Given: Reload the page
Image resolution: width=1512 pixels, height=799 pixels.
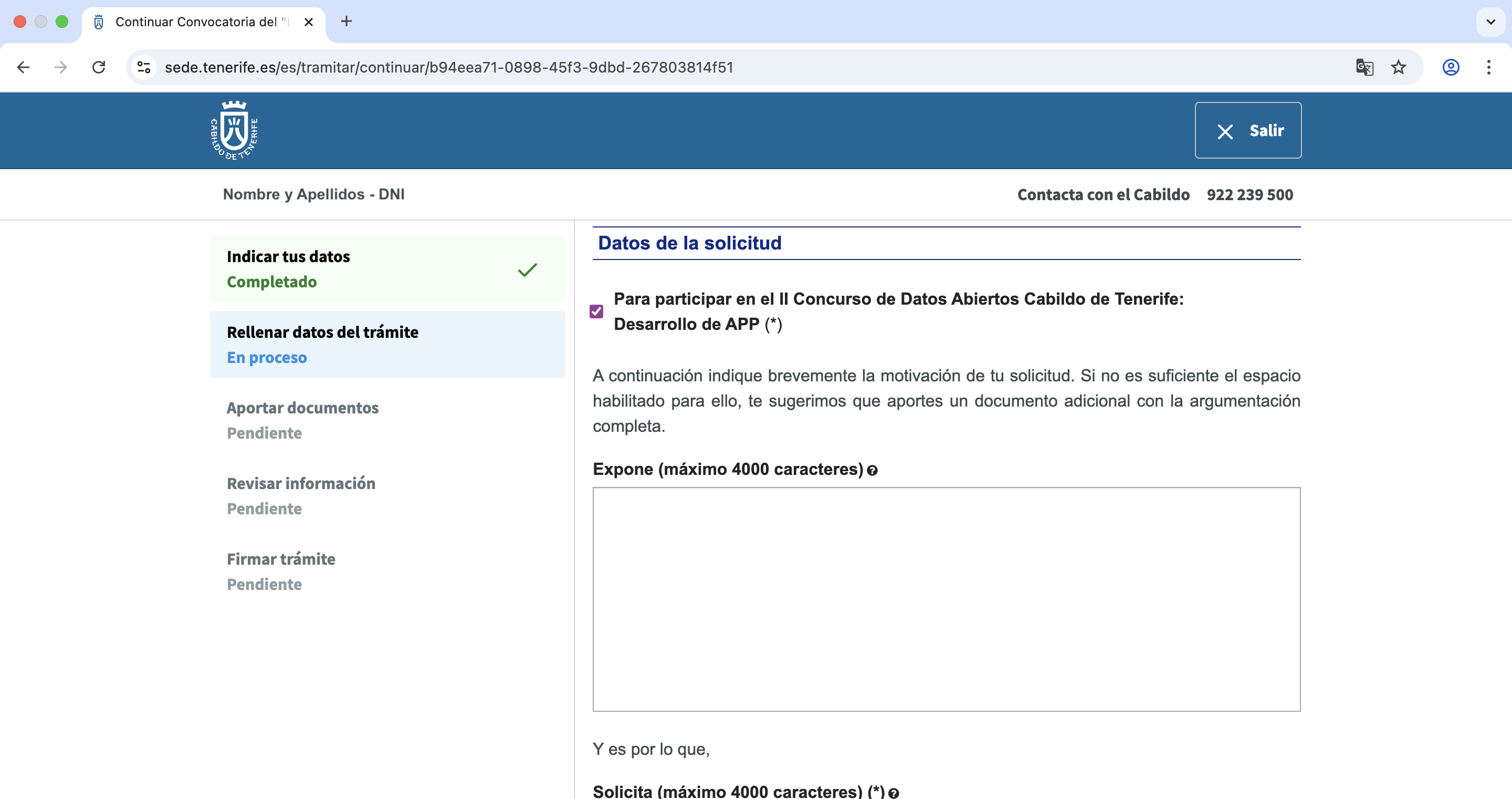Looking at the screenshot, I should [99, 68].
